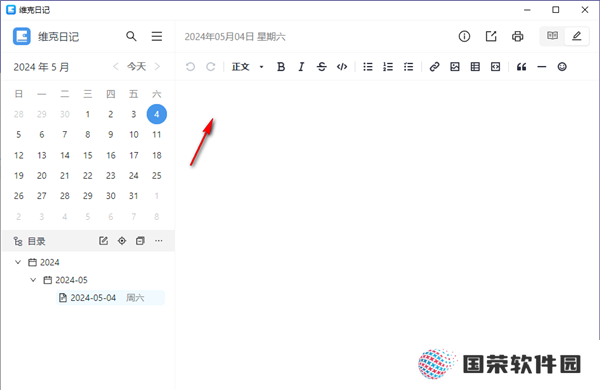
Task: Print the diary entry
Action: pyautogui.click(x=517, y=36)
